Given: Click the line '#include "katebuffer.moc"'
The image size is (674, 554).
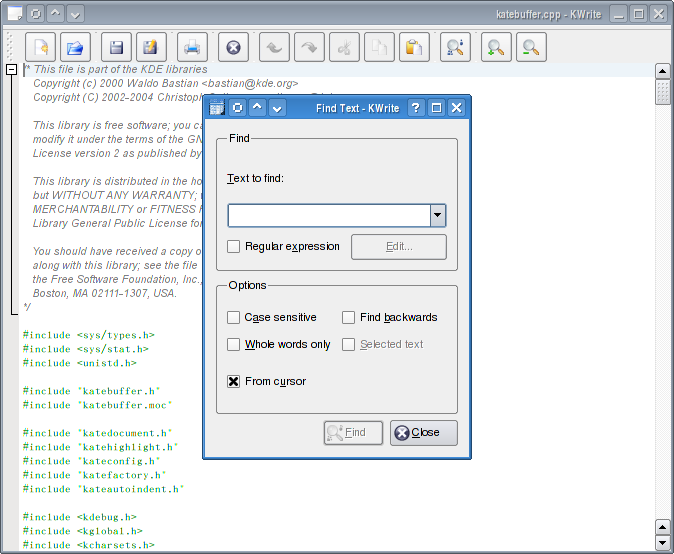Looking at the screenshot, I should coord(97,405).
